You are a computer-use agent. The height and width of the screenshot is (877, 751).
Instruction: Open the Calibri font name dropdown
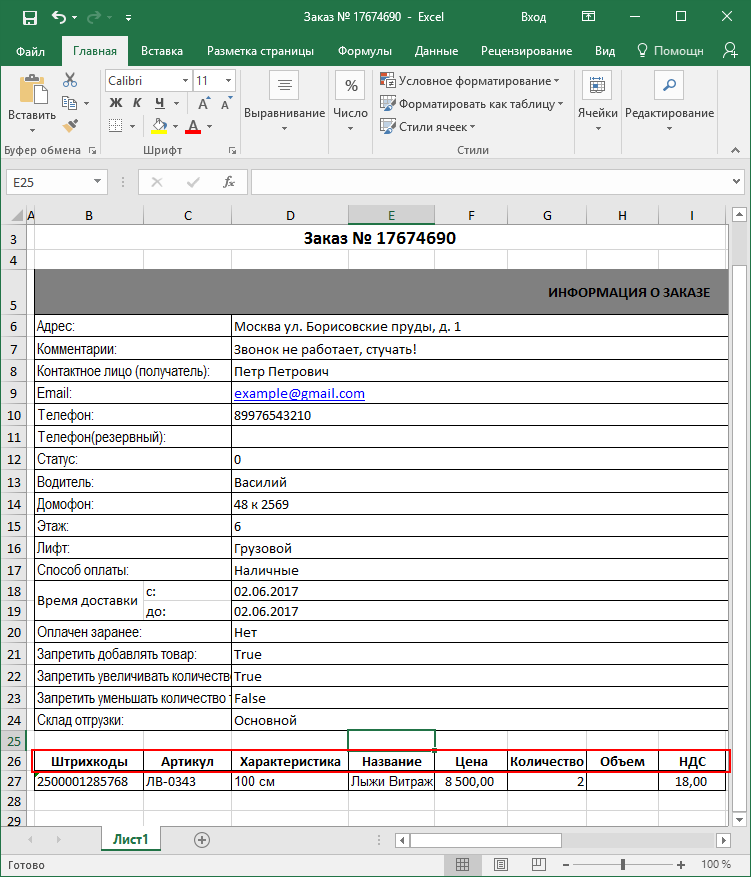[x=185, y=81]
